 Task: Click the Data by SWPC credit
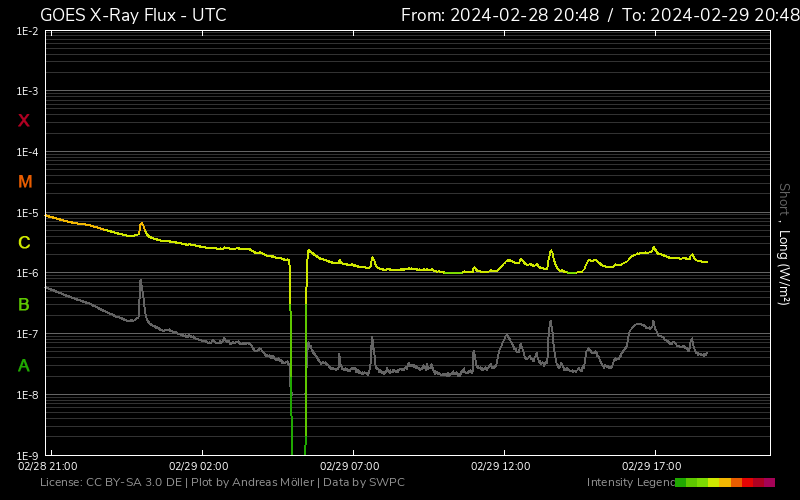point(364,482)
